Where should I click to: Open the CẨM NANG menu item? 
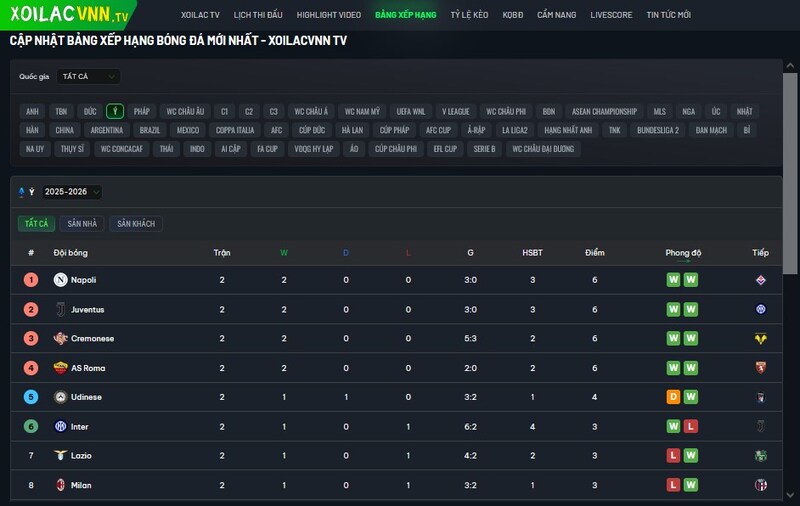pos(557,15)
